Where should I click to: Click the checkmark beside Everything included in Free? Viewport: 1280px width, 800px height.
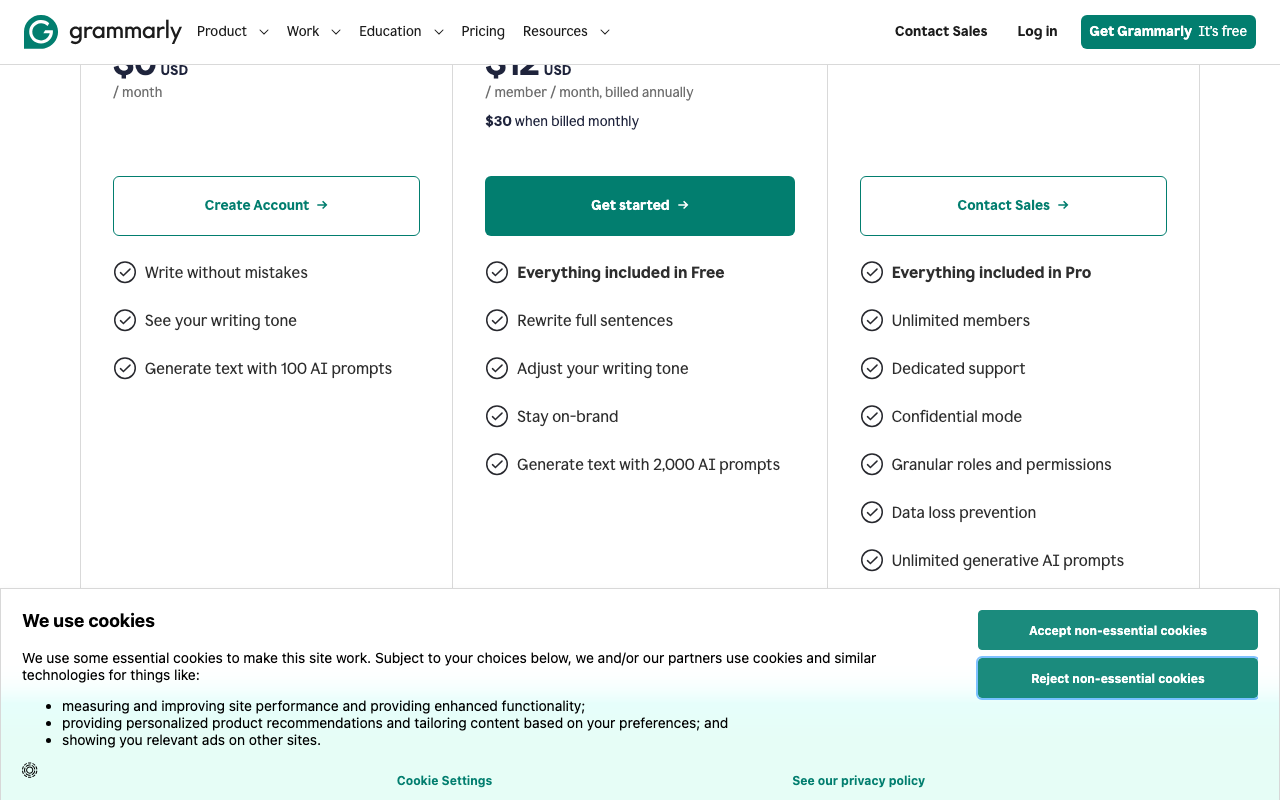click(497, 272)
